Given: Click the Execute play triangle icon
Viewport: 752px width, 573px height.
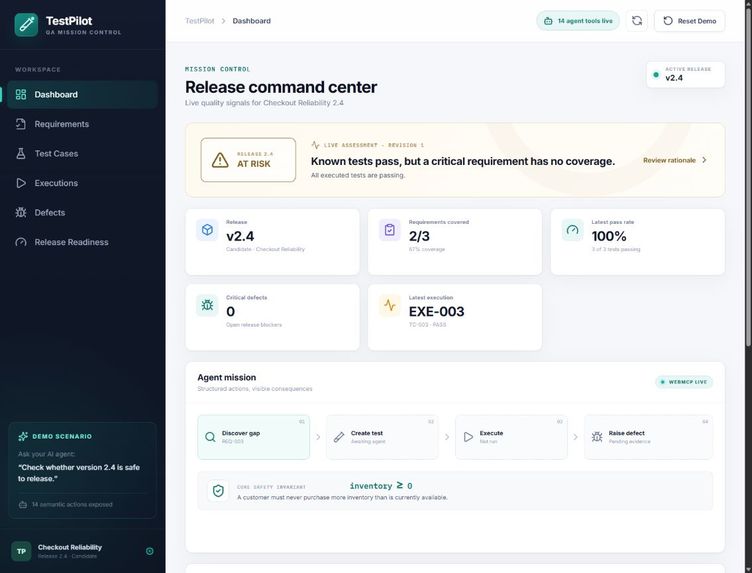Looking at the screenshot, I should coord(468,437).
